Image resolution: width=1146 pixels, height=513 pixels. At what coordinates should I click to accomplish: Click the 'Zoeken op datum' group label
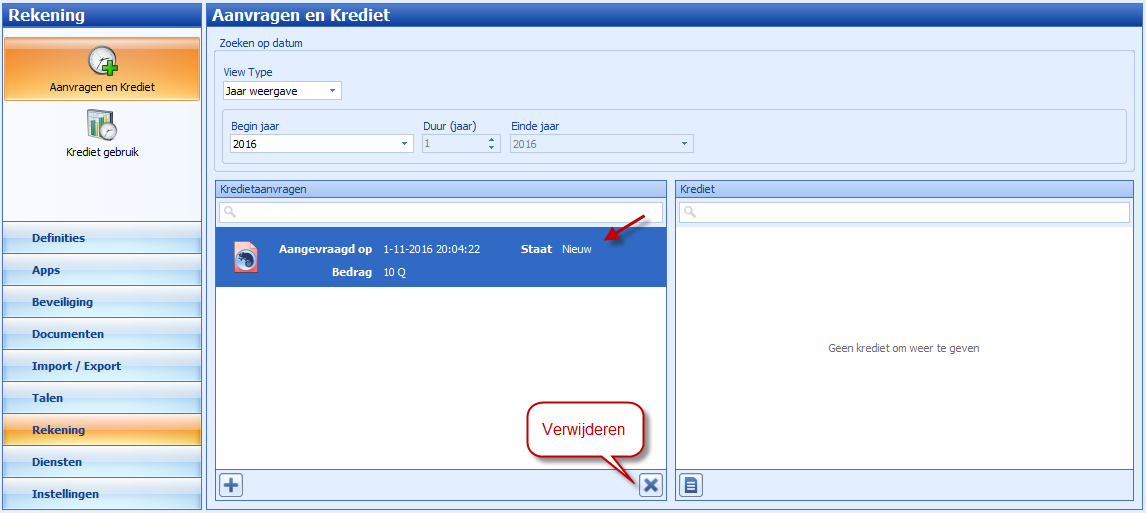tap(261, 43)
